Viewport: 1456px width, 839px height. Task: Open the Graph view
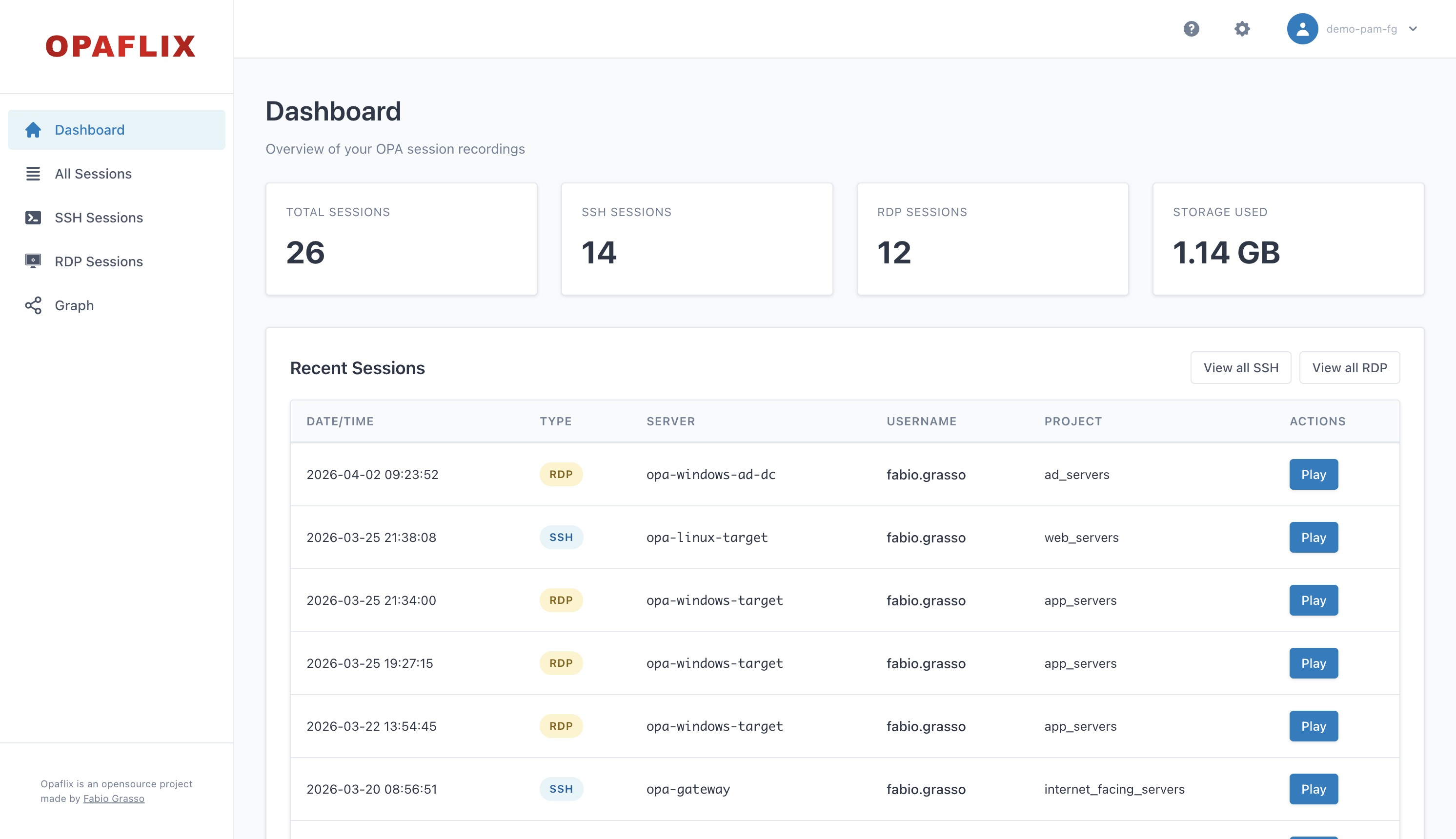click(117, 305)
